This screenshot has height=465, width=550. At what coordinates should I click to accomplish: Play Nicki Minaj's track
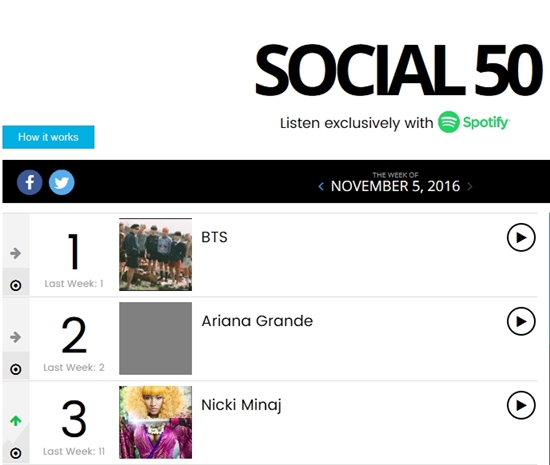coord(521,405)
